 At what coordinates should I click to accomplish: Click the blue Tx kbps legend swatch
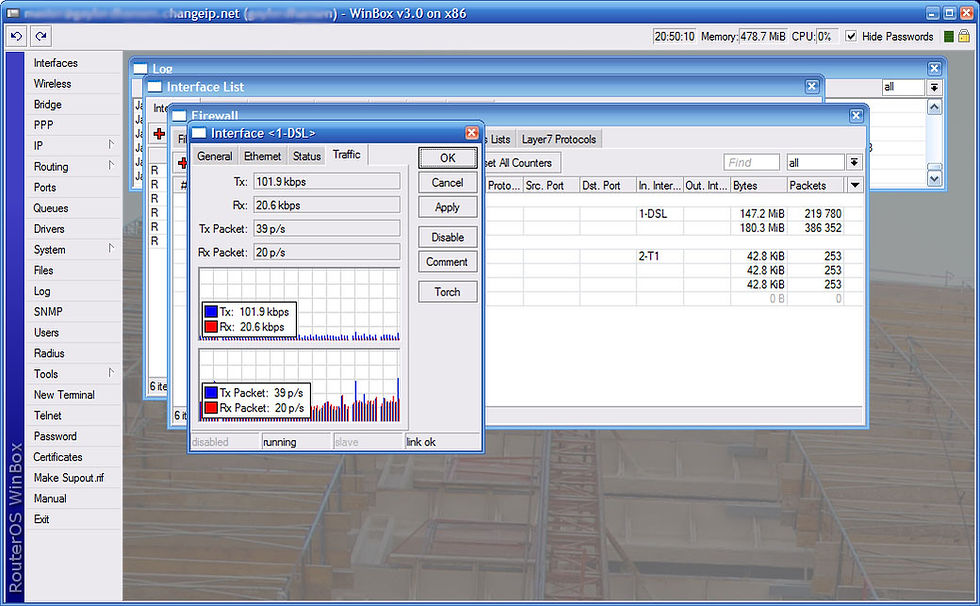(x=211, y=311)
